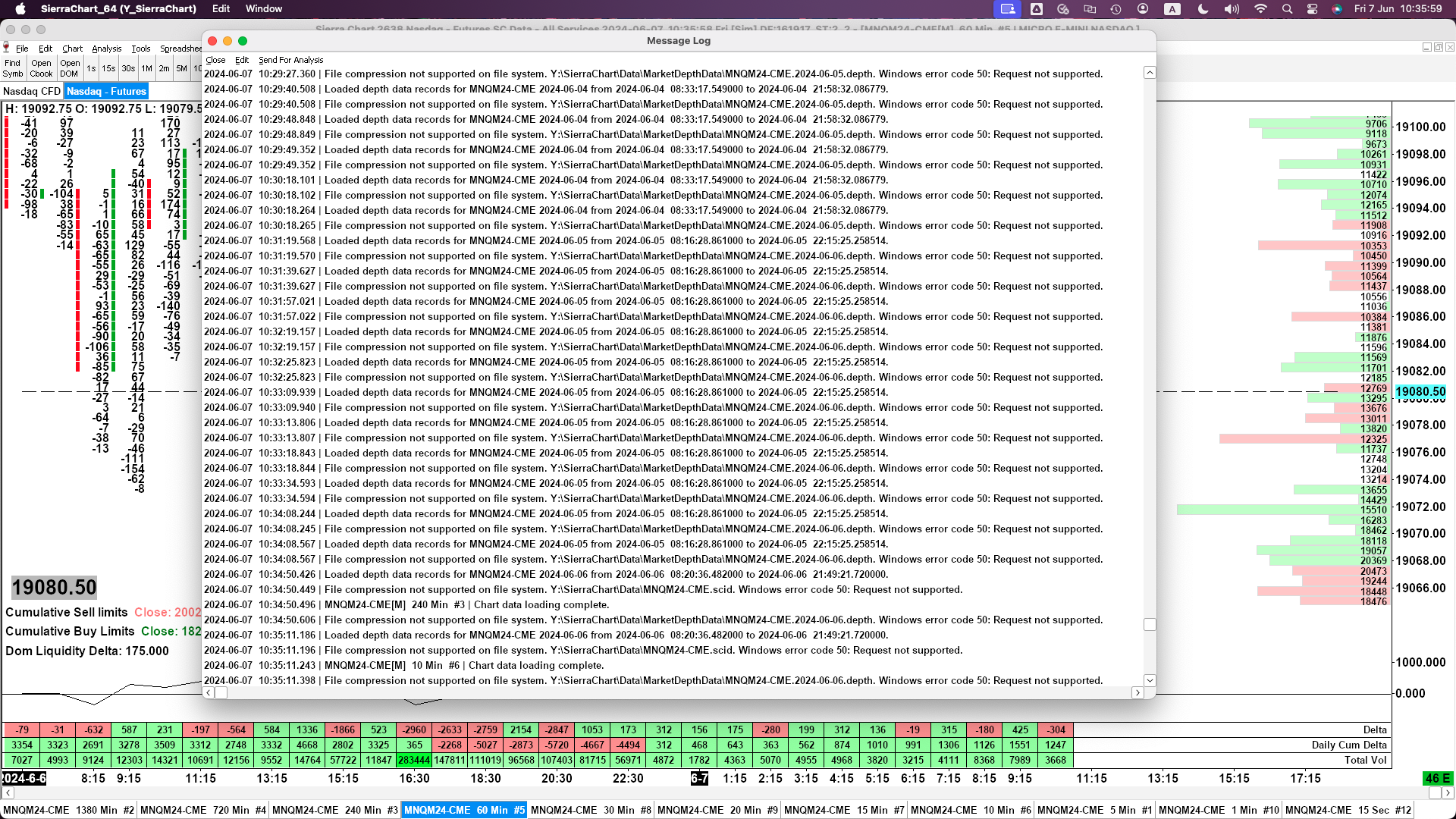
Task: Toggle the screen sharing menu bar icon
Action: click(1007, 9)
